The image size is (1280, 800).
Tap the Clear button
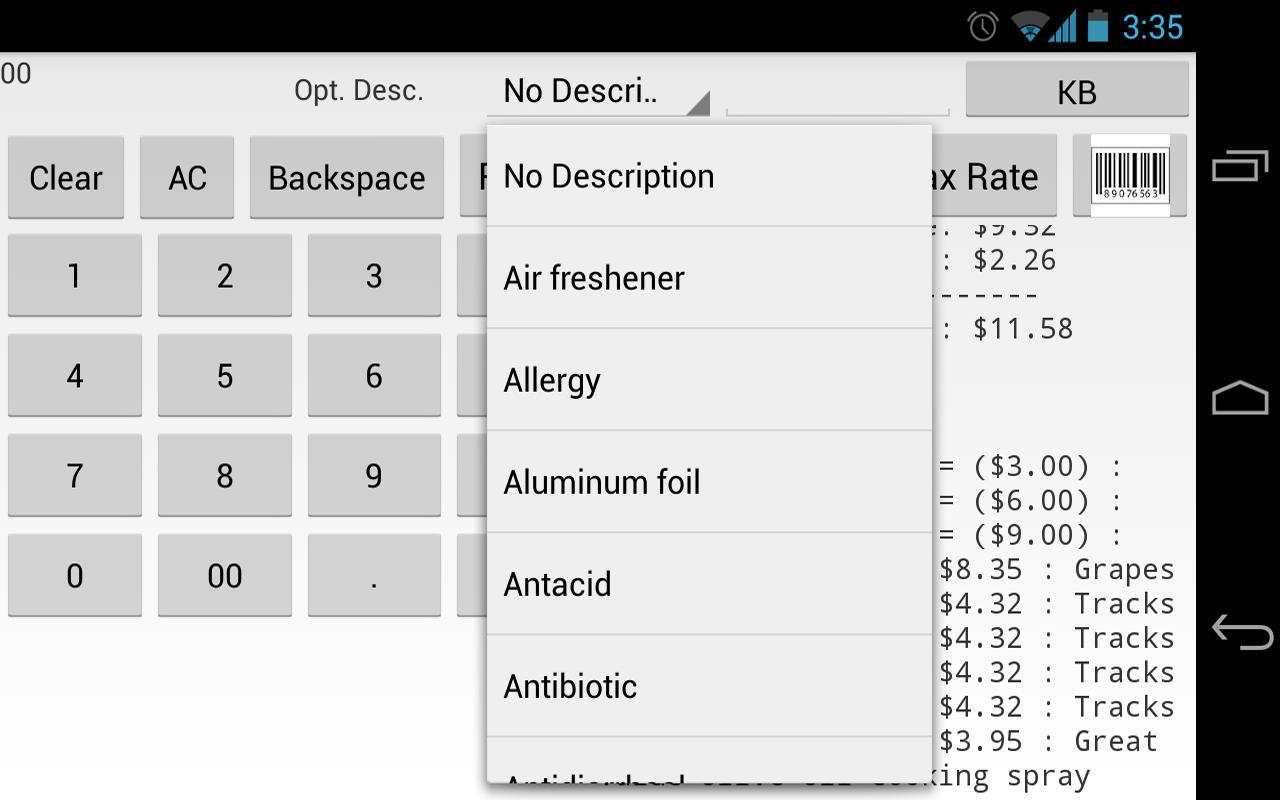pos(66,177)
